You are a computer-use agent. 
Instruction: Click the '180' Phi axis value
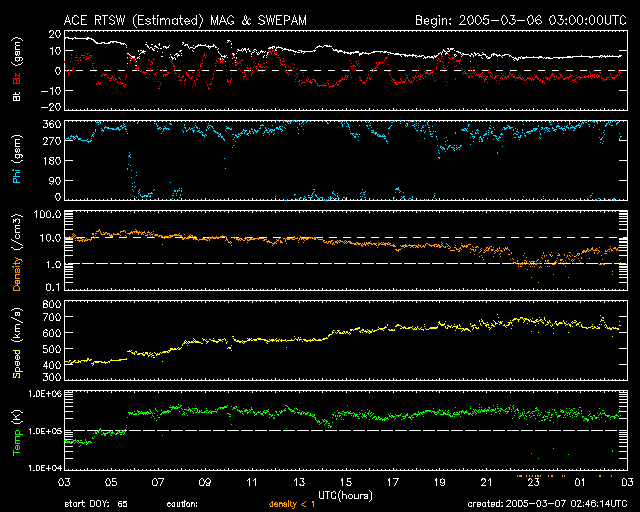[x=52, y=160]
